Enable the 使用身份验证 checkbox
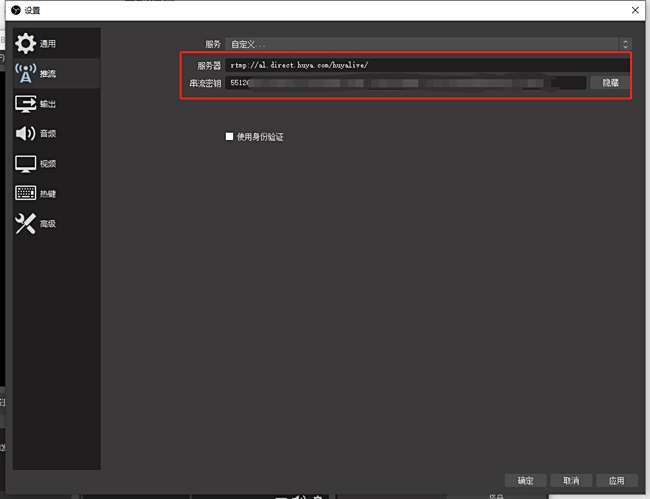 pos(229,136)
